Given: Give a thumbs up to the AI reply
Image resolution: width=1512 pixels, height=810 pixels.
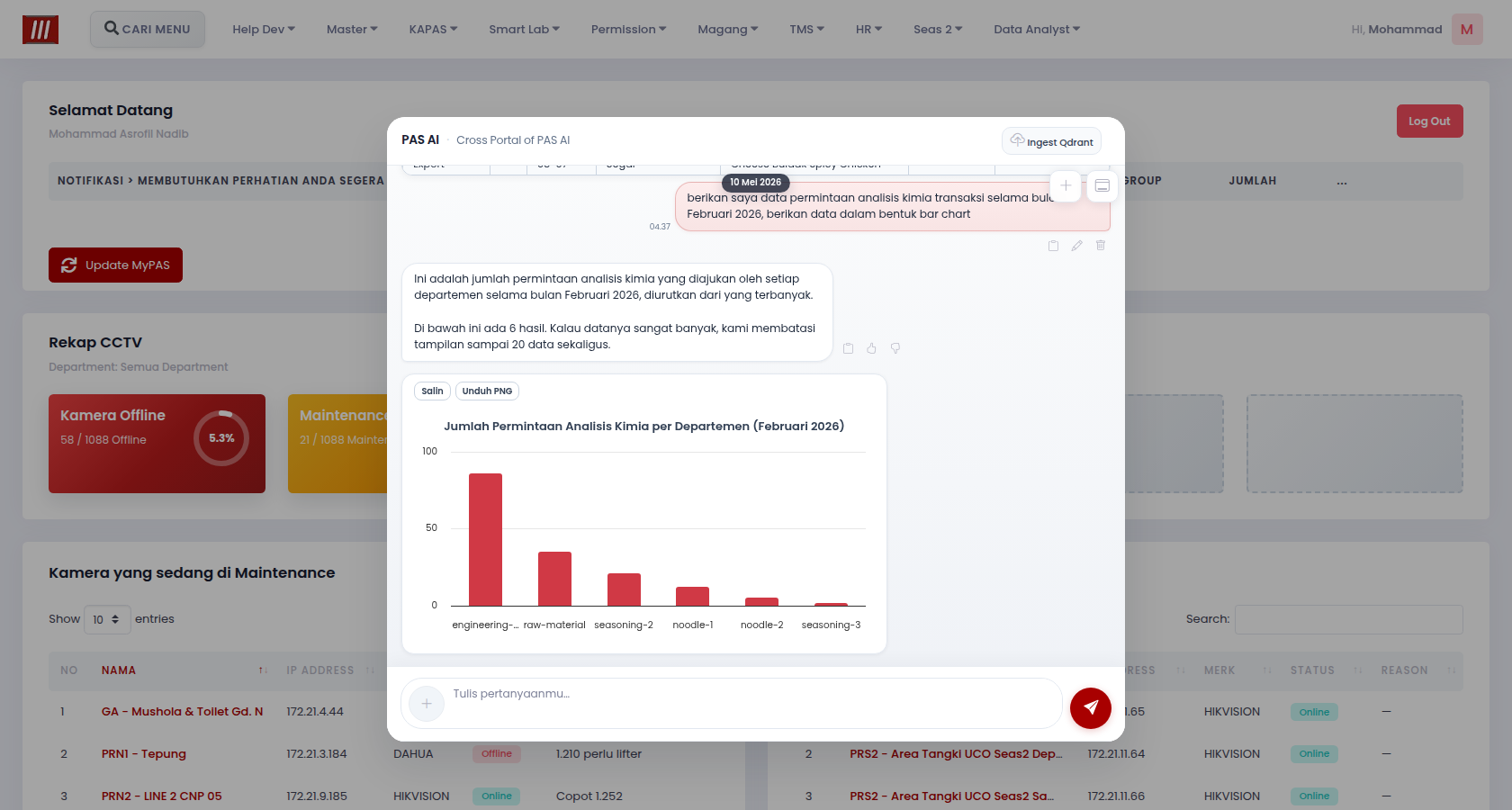Looking at the screenshot, I should 871,348.
